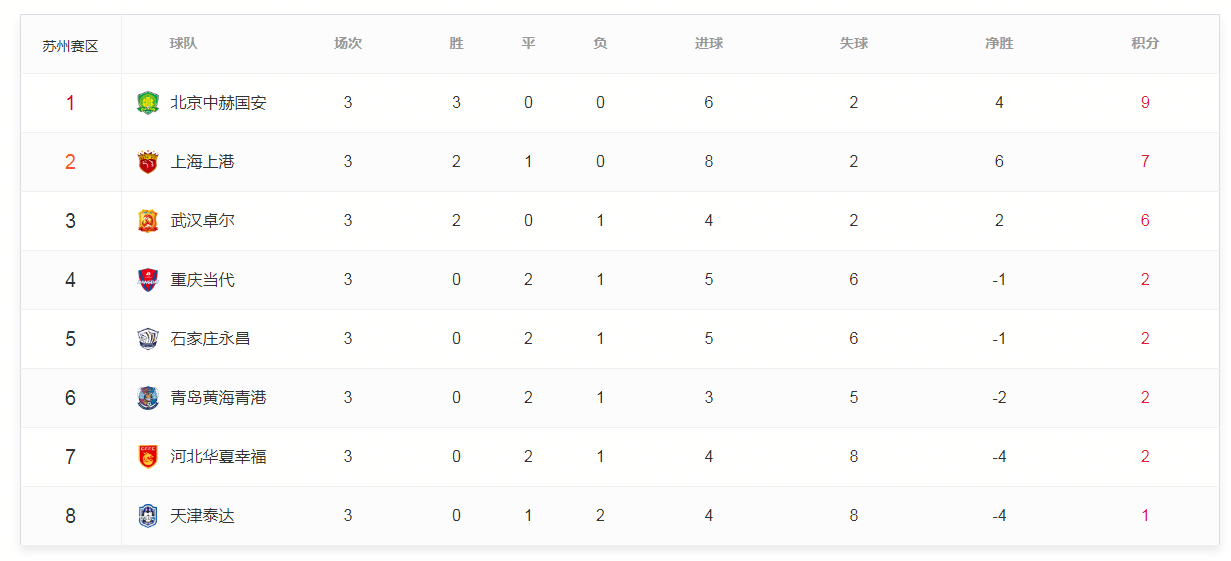Click the rank number 8 cell
Image resolution: width=1231 pixels, height=561 pixels.
[x=70, y=516]
